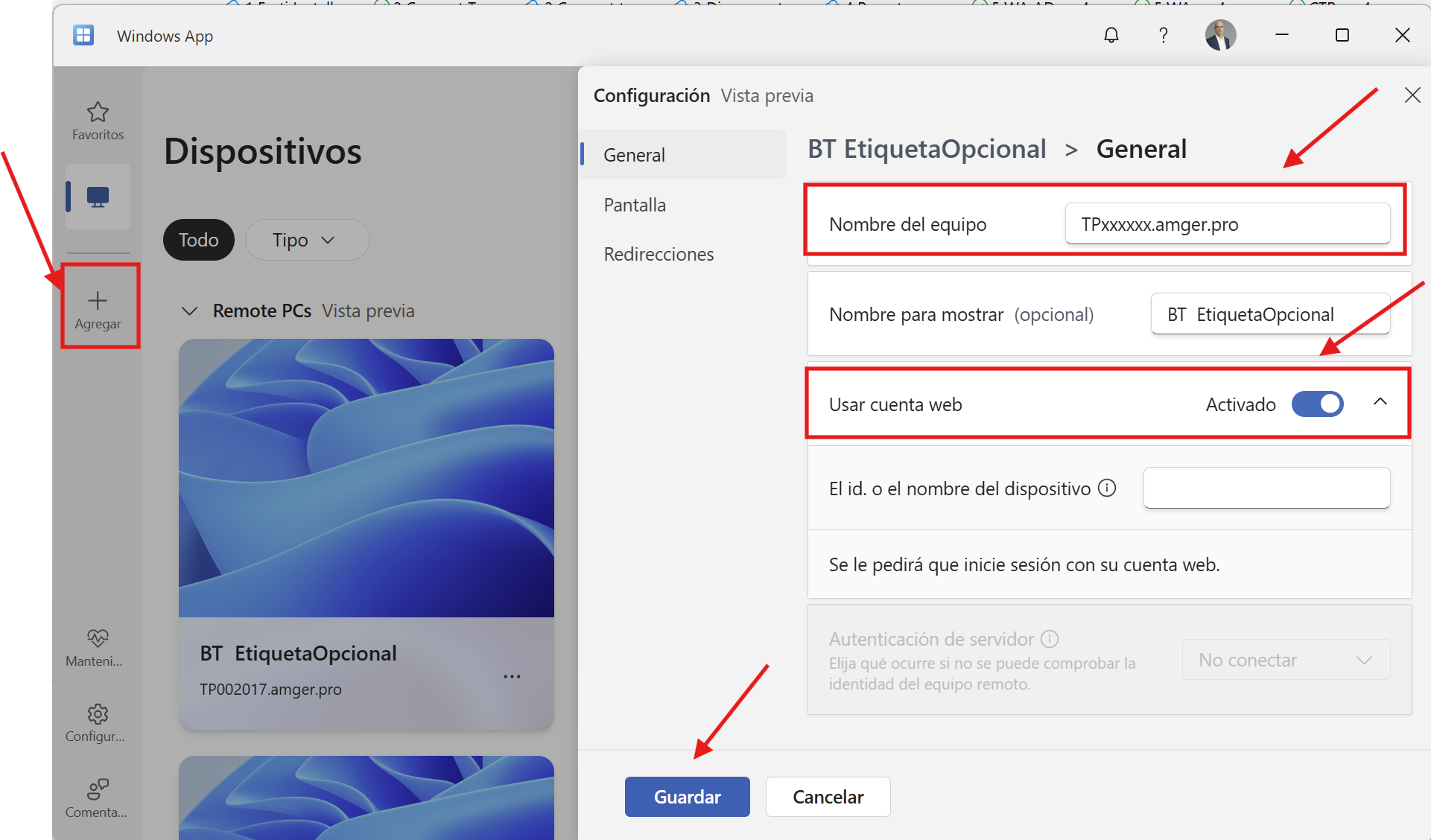Open Favoritos in the sidebar
Screen dimensions: 1431x840
[98, 121]
